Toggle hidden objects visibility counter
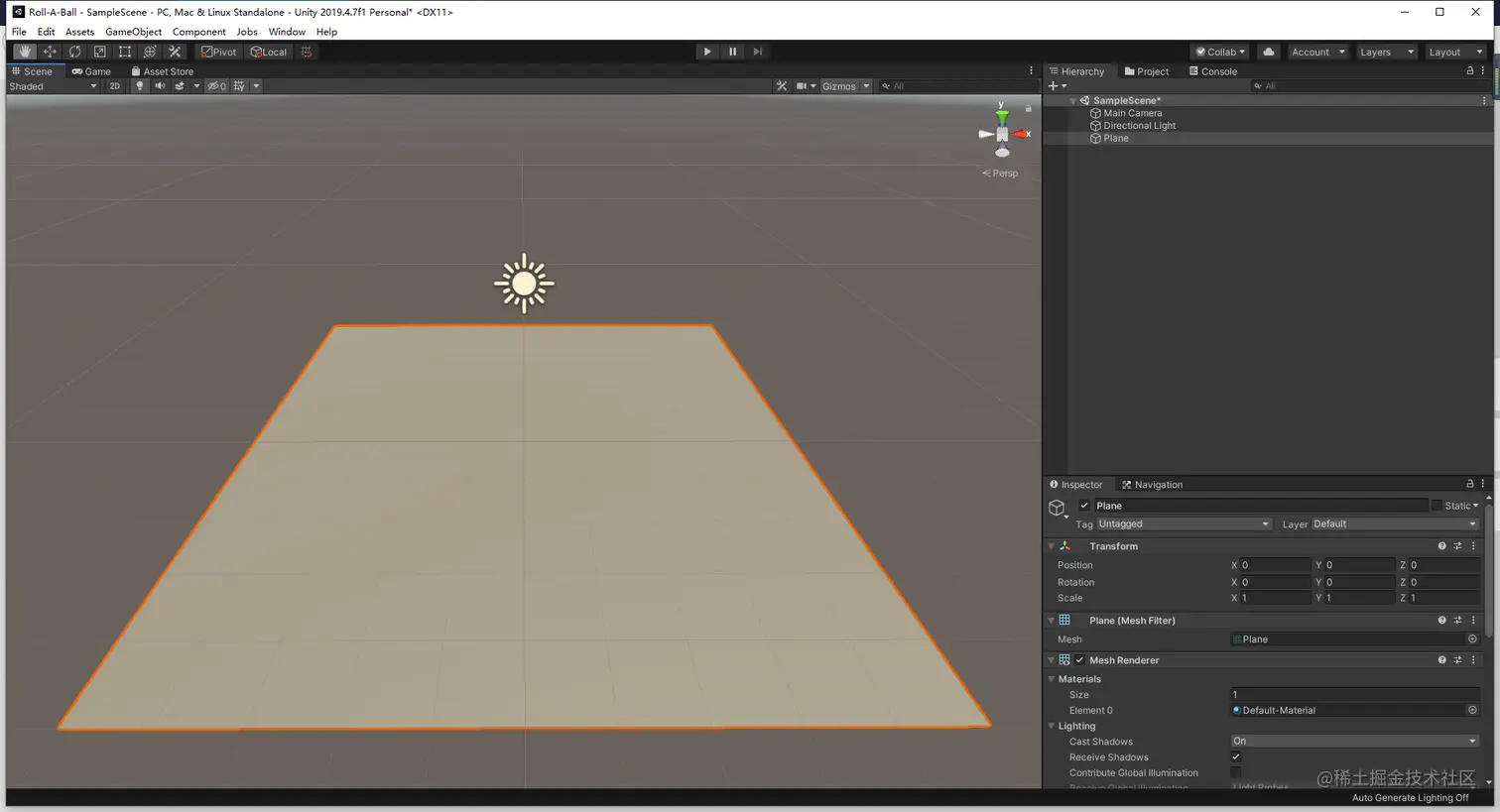 point(216,86)
